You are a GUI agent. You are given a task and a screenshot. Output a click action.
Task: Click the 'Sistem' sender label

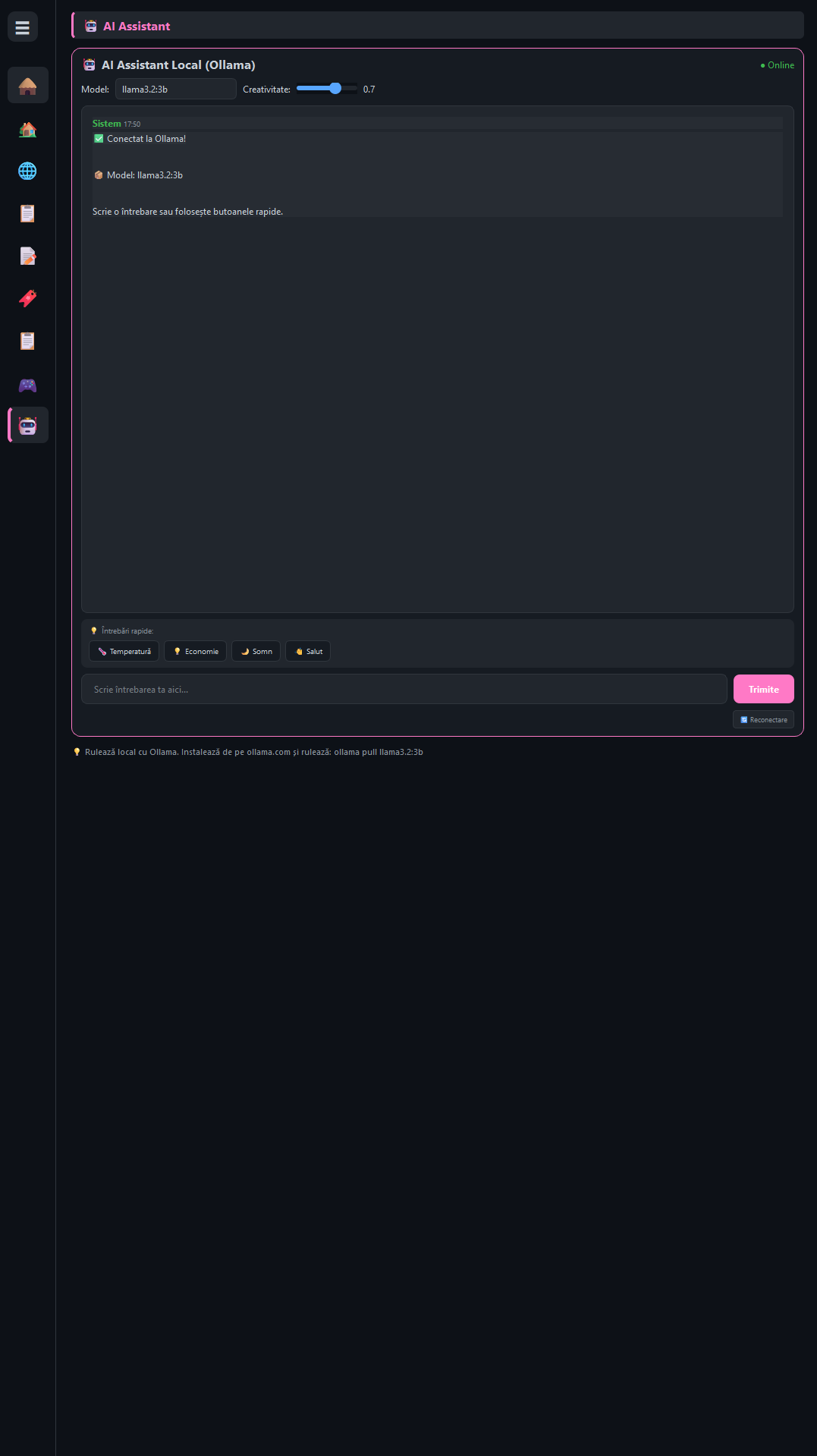107,124
